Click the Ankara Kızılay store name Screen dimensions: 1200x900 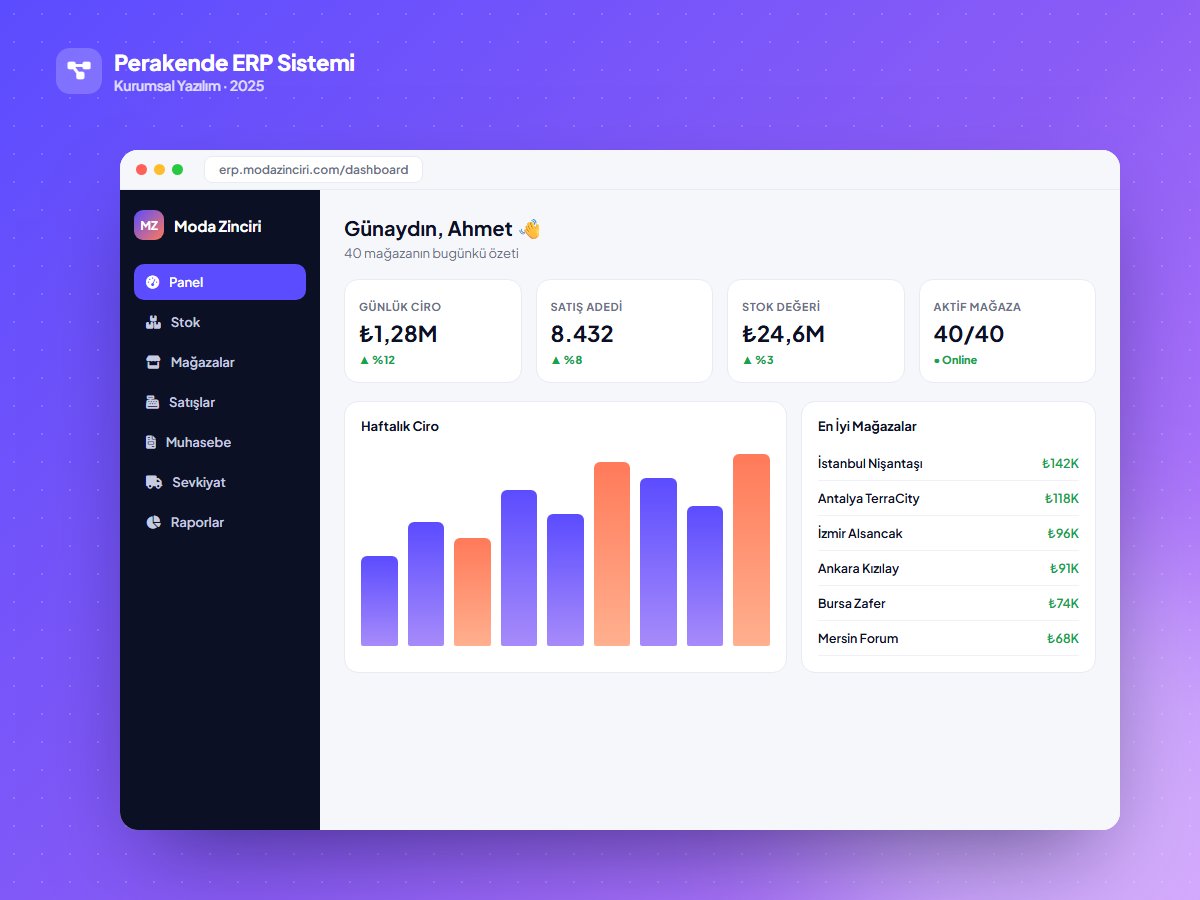[x=858, y=568]
